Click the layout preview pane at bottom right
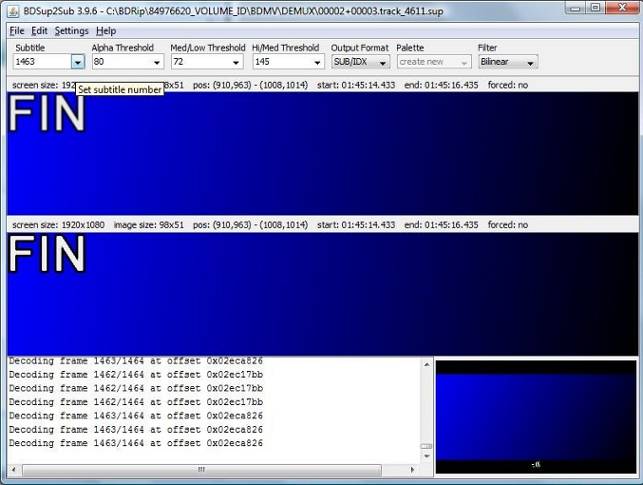 [536, 417]
